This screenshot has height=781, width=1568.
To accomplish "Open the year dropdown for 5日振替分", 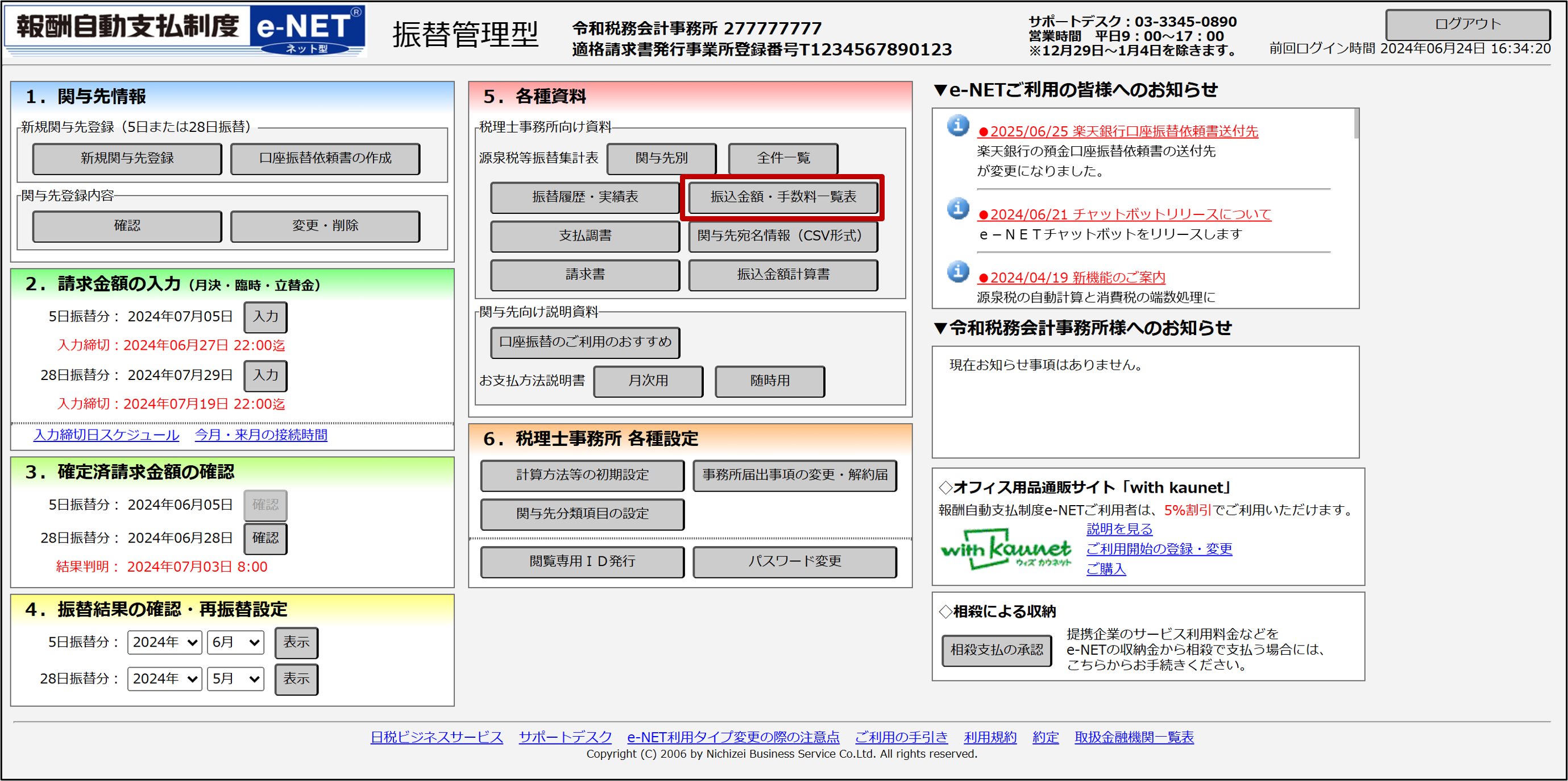I will (164, 642).
